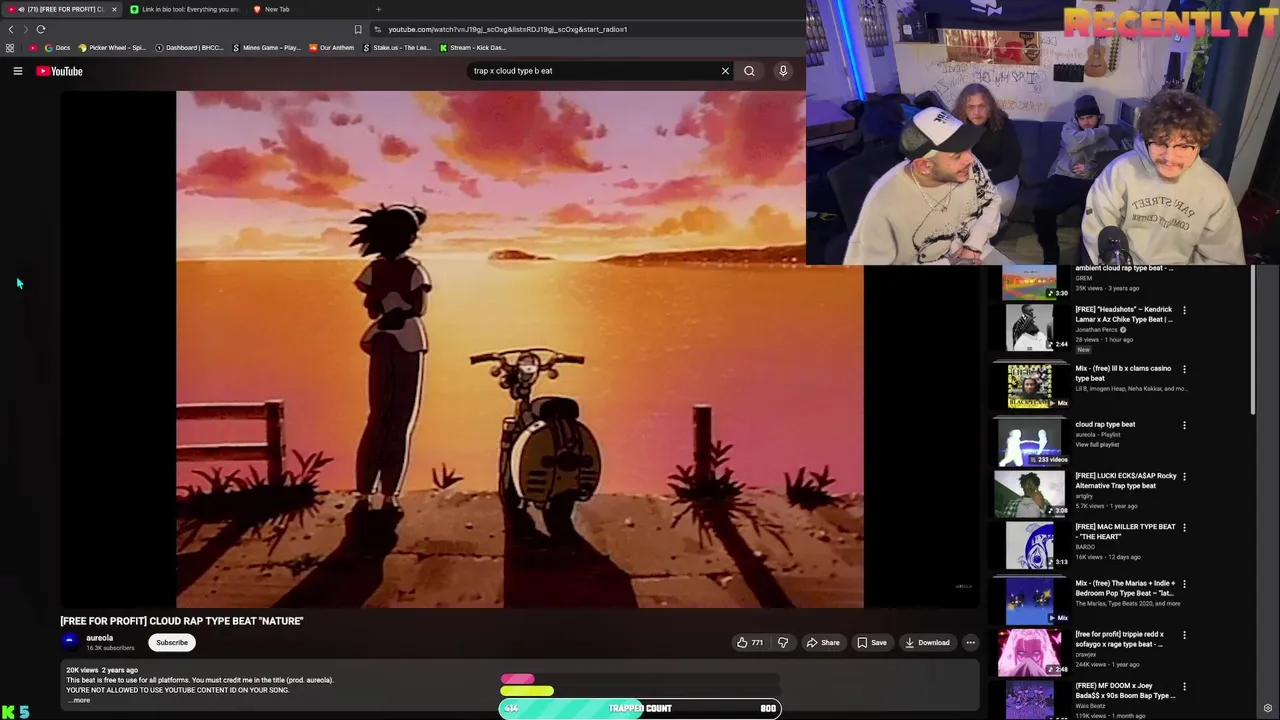Click the Download button

coord(927,642)
